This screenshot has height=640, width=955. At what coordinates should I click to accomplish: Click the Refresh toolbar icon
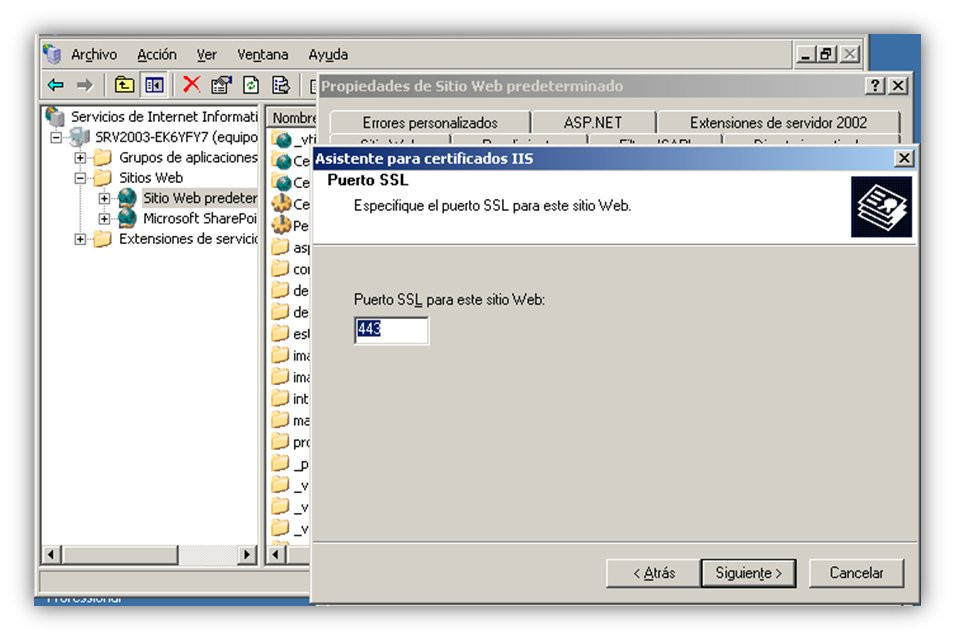click(251, 85)
